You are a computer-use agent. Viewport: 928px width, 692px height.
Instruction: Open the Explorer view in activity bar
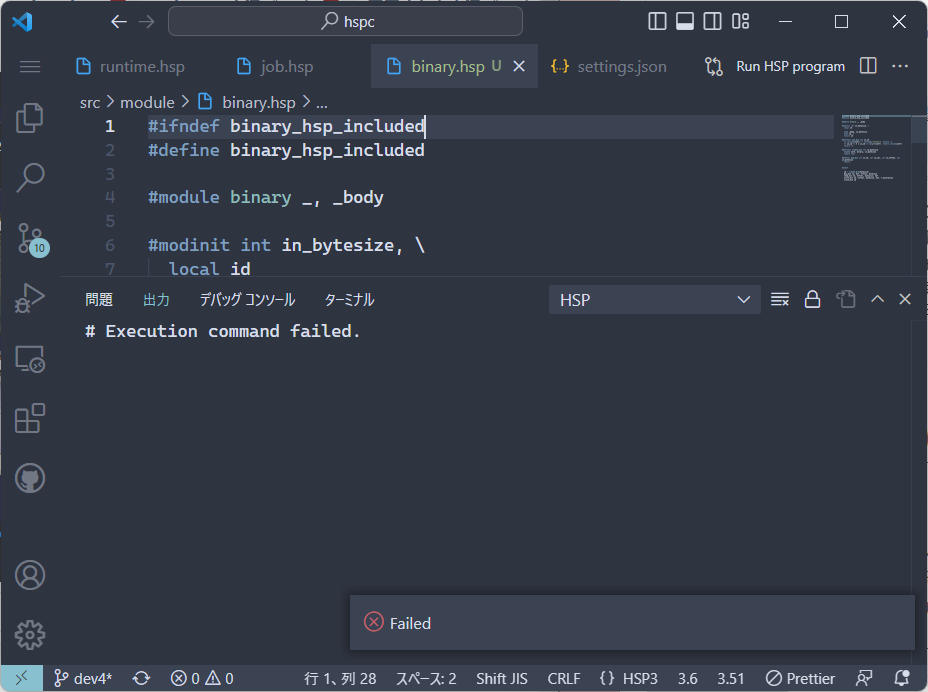click(30, 118)
